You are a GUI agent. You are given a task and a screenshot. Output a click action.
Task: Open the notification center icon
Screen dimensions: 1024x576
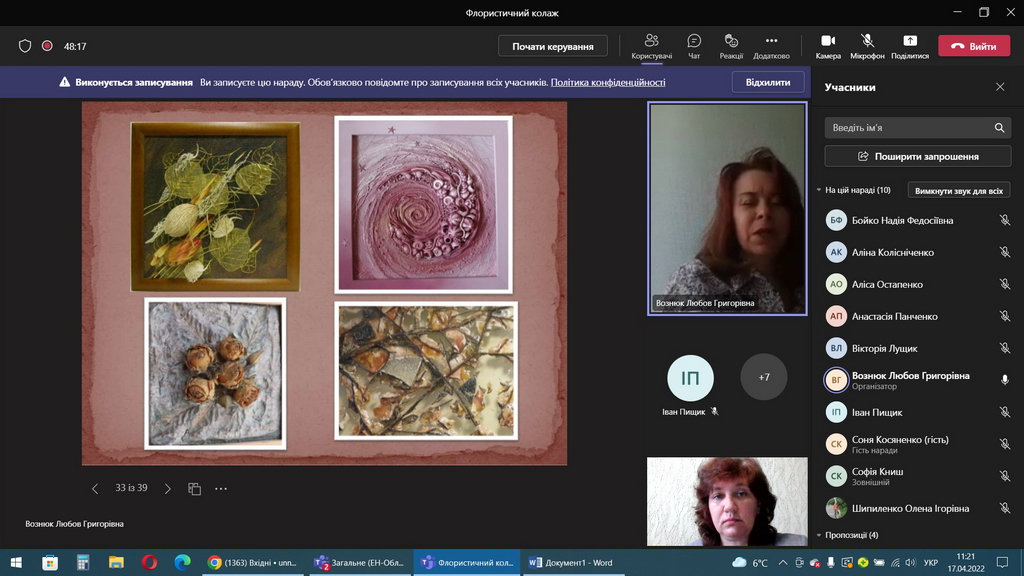(x=1002, y=562)
